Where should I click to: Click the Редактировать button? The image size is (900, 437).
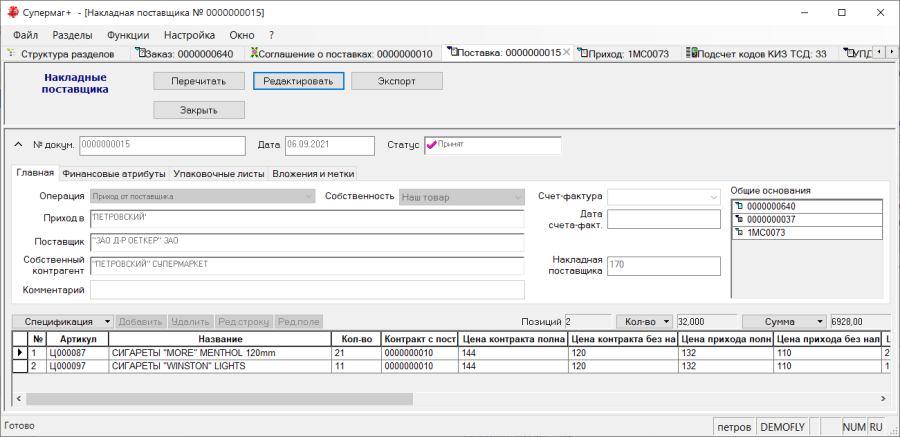point(298,81)
